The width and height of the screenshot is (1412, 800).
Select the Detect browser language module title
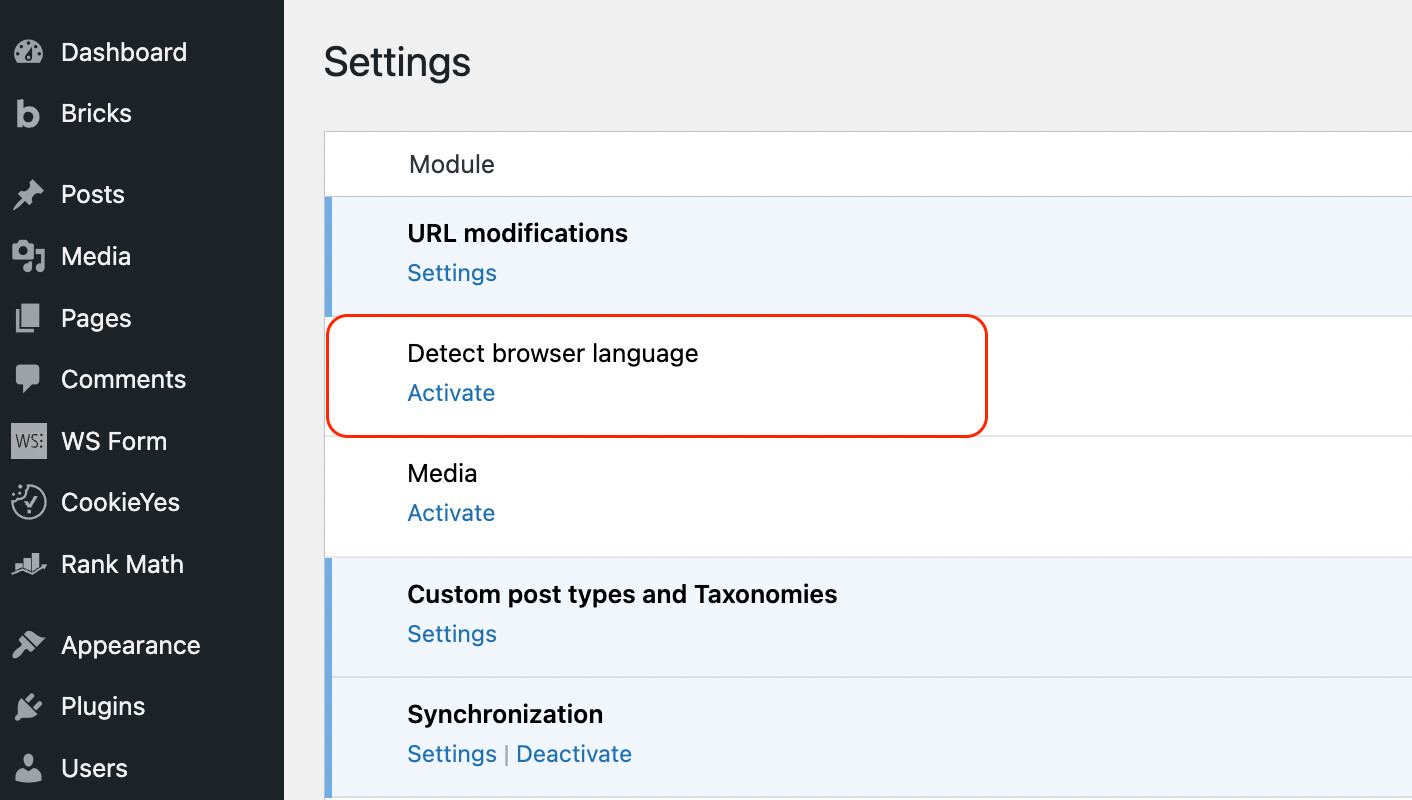click(553, 353)
